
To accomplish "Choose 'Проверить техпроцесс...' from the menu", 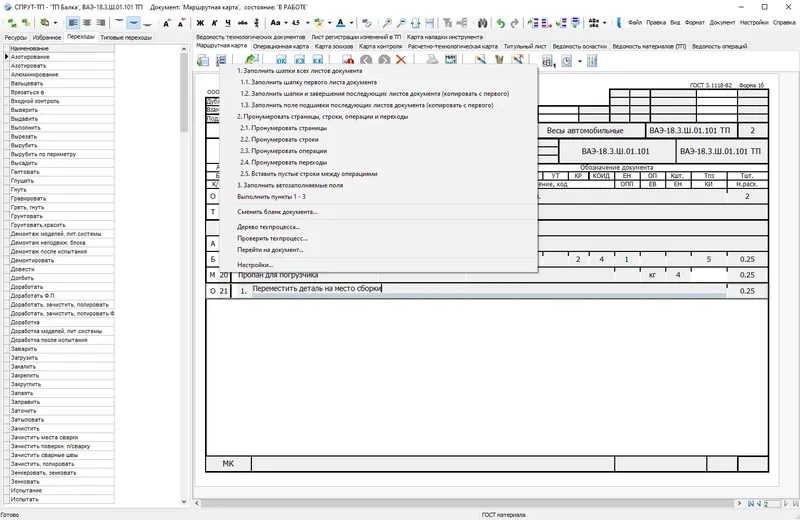I will (272, 238).
